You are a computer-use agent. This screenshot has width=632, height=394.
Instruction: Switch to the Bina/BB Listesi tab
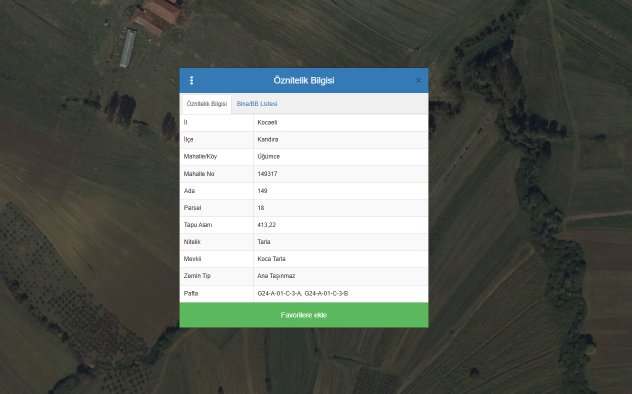coord(257,104)
